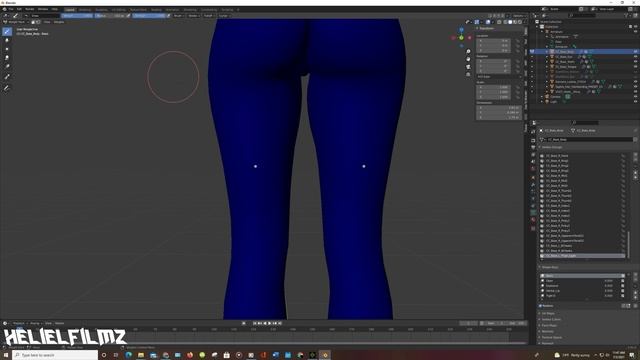Select the Basis shape key row
Viewport: 640px width, 360px height.
(x=582, y=276)
